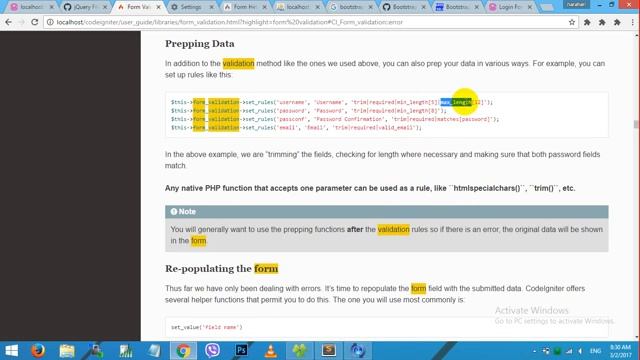Viewport: 640px width, 360px height.
Task: Click the scrollbar down arrow
Action: click(636, 338)
